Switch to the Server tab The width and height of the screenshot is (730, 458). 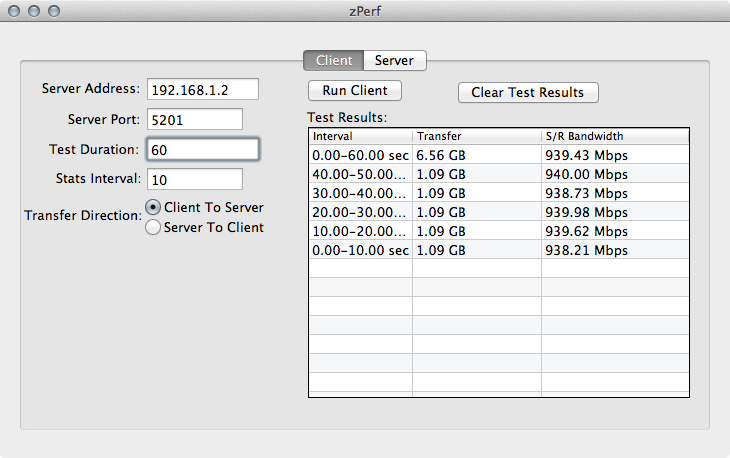click(394, 60)
